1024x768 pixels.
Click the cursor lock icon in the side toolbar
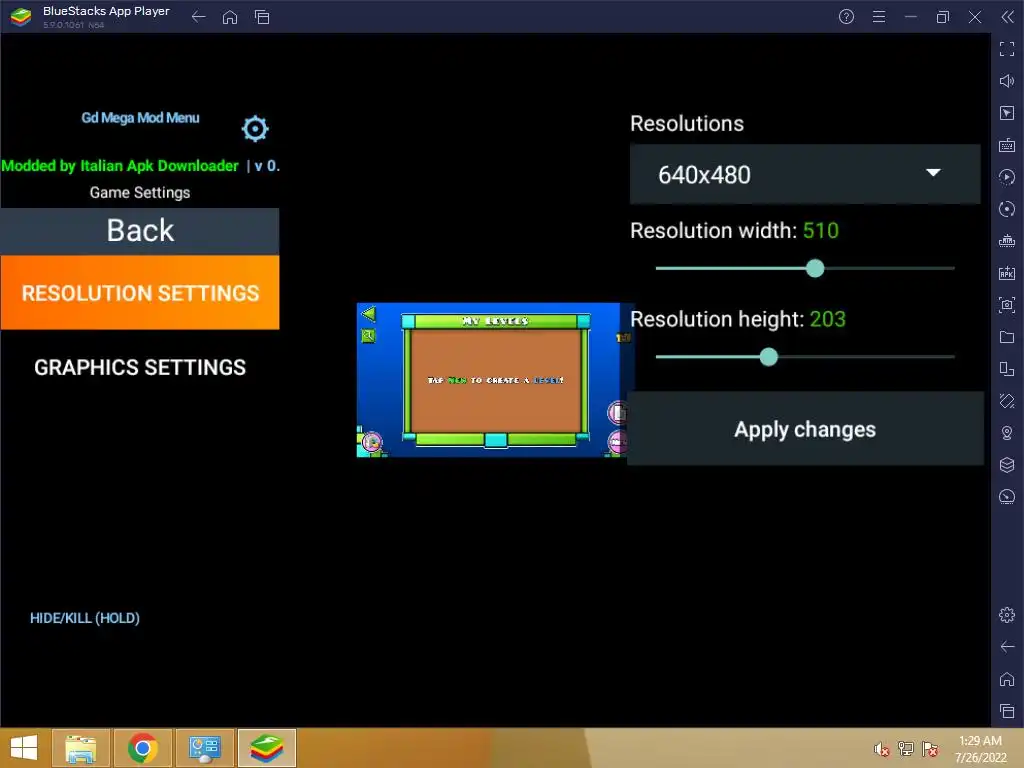click(1007, 113)
